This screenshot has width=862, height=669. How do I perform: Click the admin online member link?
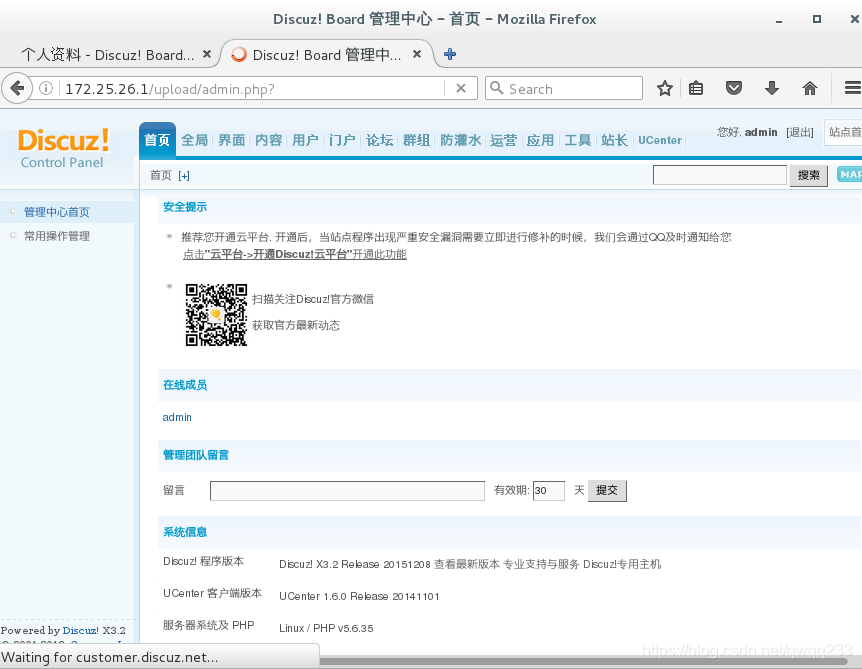[x=177, y=417]
